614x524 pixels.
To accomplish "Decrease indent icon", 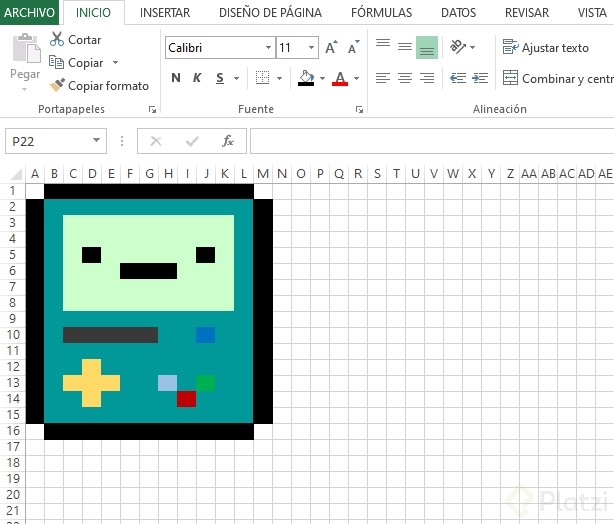I will coord(457,78).
